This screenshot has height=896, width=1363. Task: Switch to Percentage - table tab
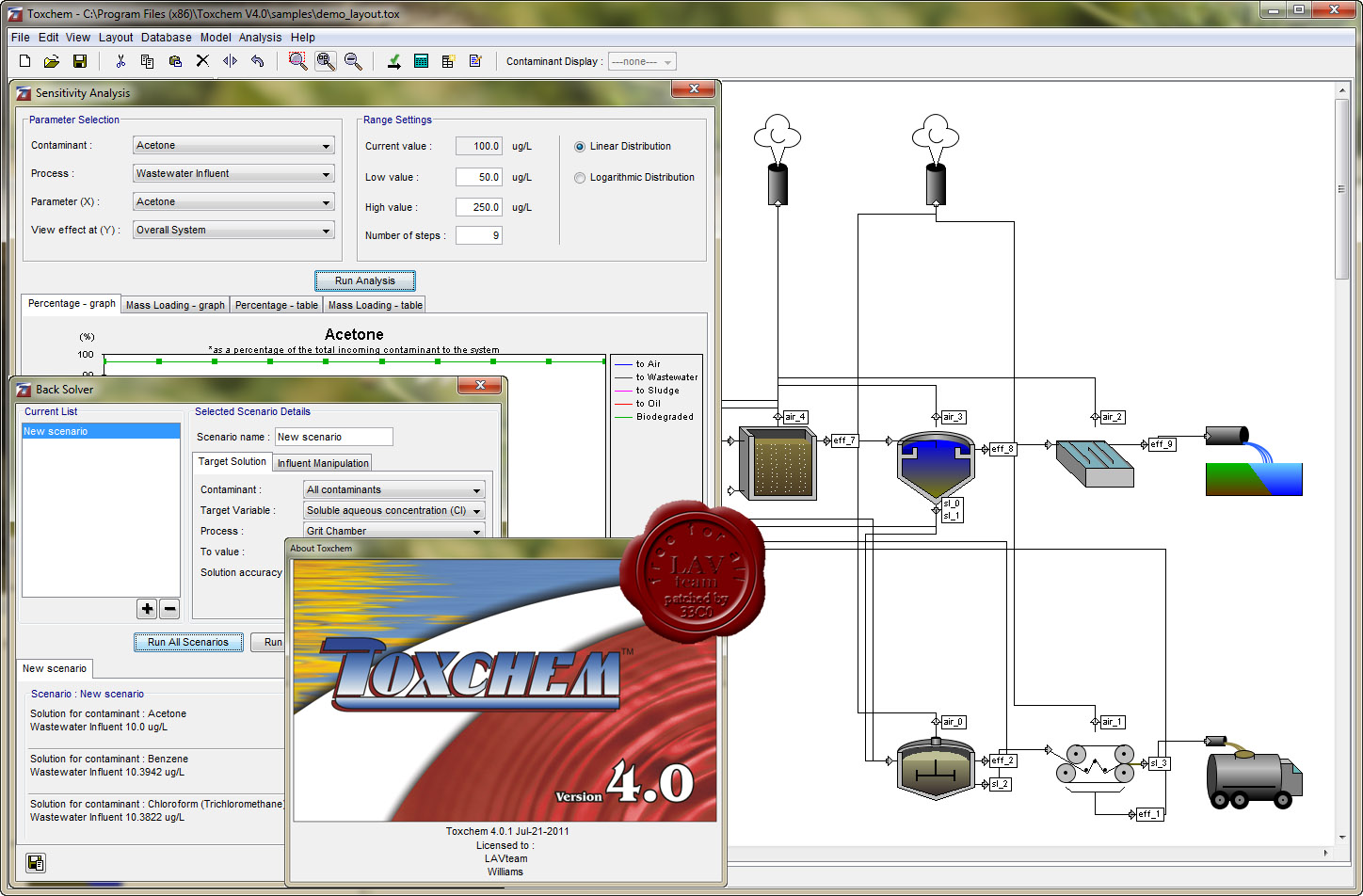(x=276, y=305)
